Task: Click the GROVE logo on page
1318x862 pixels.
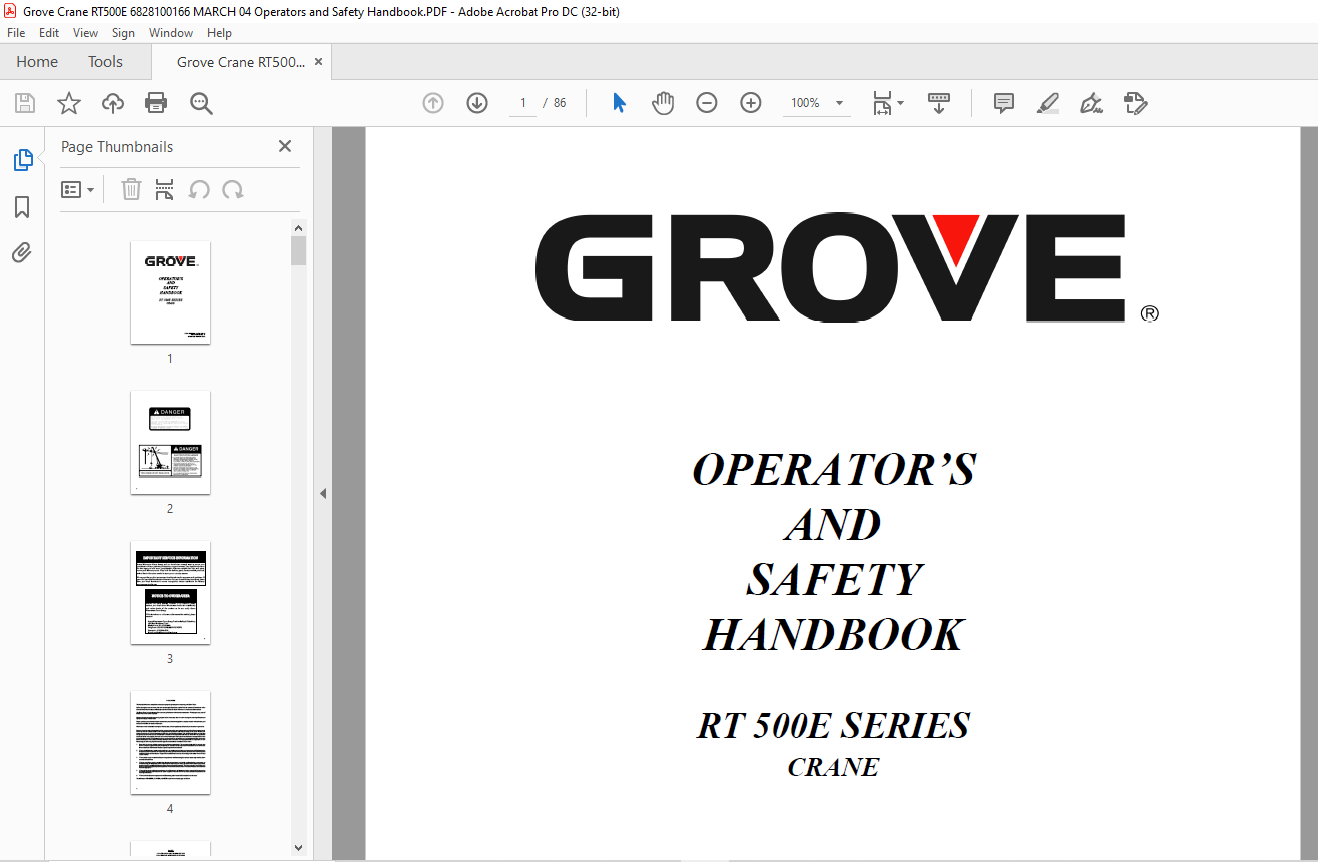Action: (846, 267)
